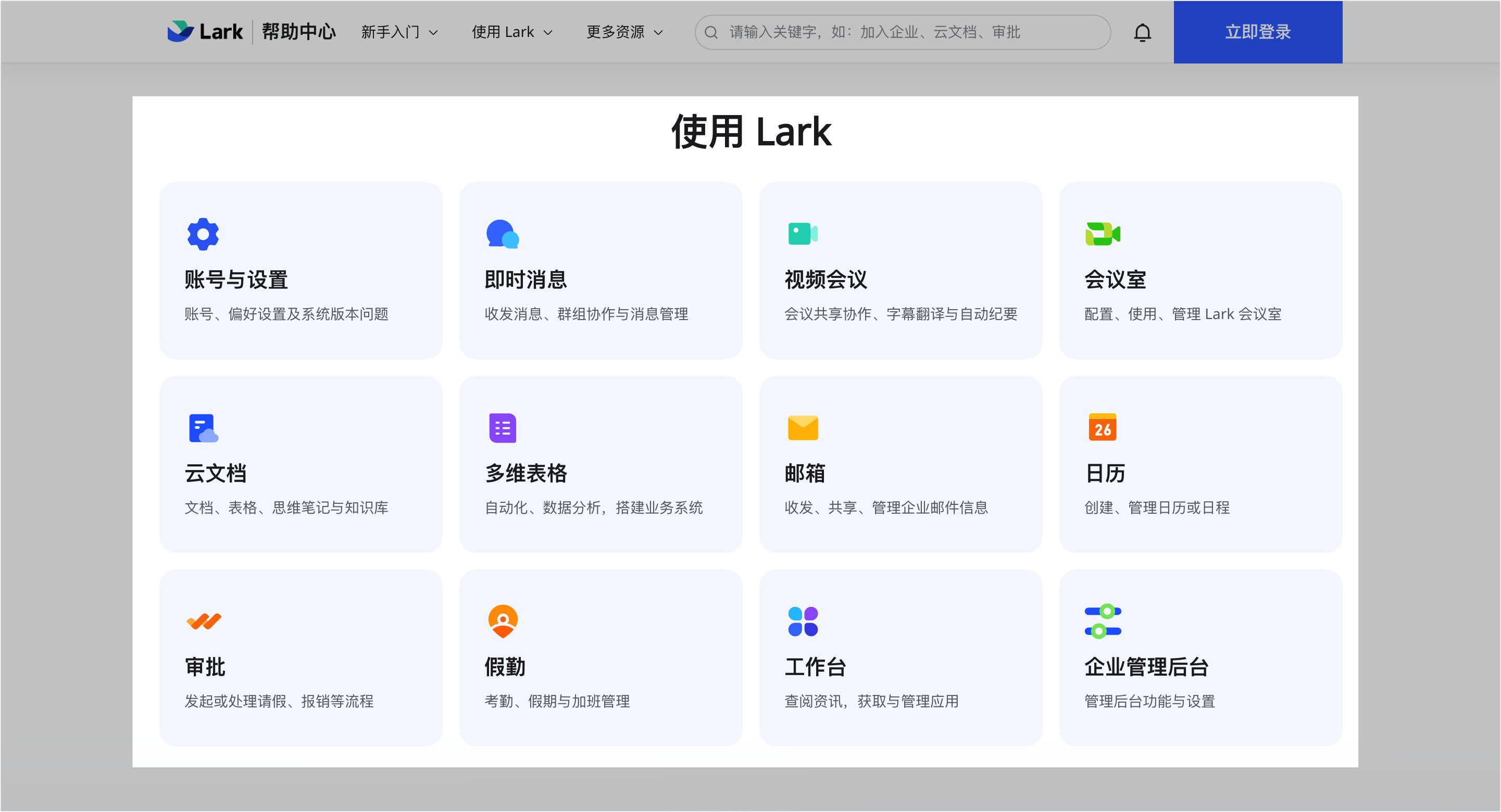Open the 多维表格 card title
Image resolution: width=1501 pixels, height=812 pixels.
526,474
